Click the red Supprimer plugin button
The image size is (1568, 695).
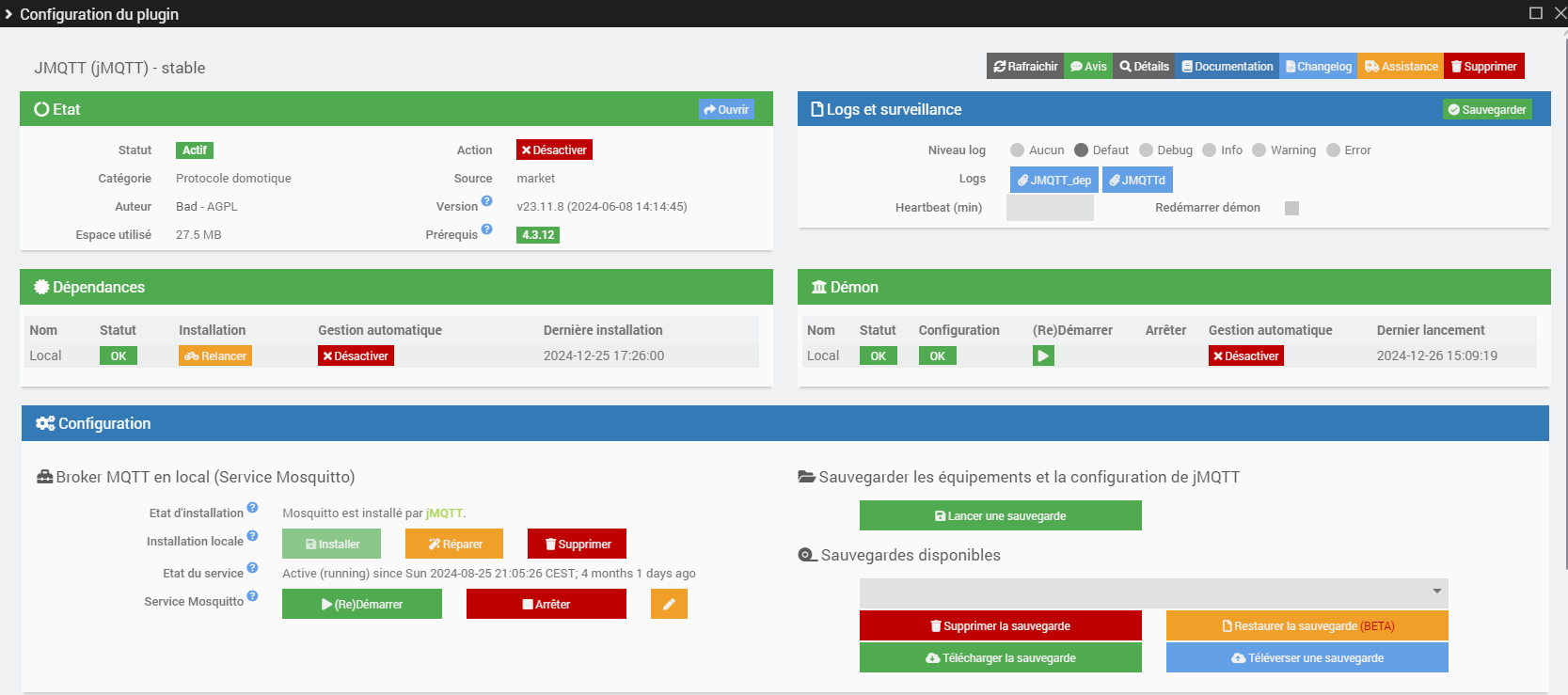(x=1483, y=66)
